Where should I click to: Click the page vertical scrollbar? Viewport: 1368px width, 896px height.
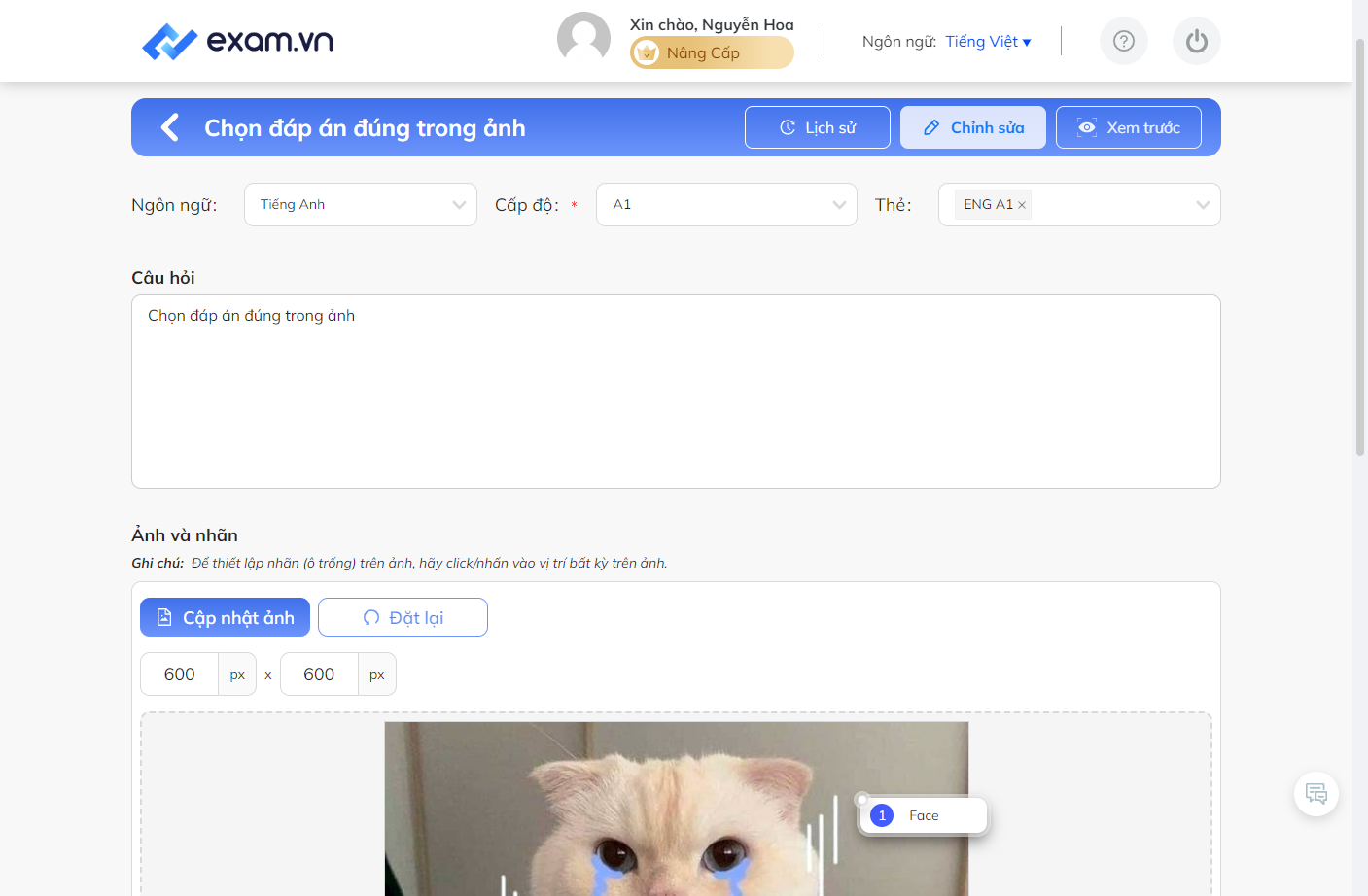(x=1360, y=248)
